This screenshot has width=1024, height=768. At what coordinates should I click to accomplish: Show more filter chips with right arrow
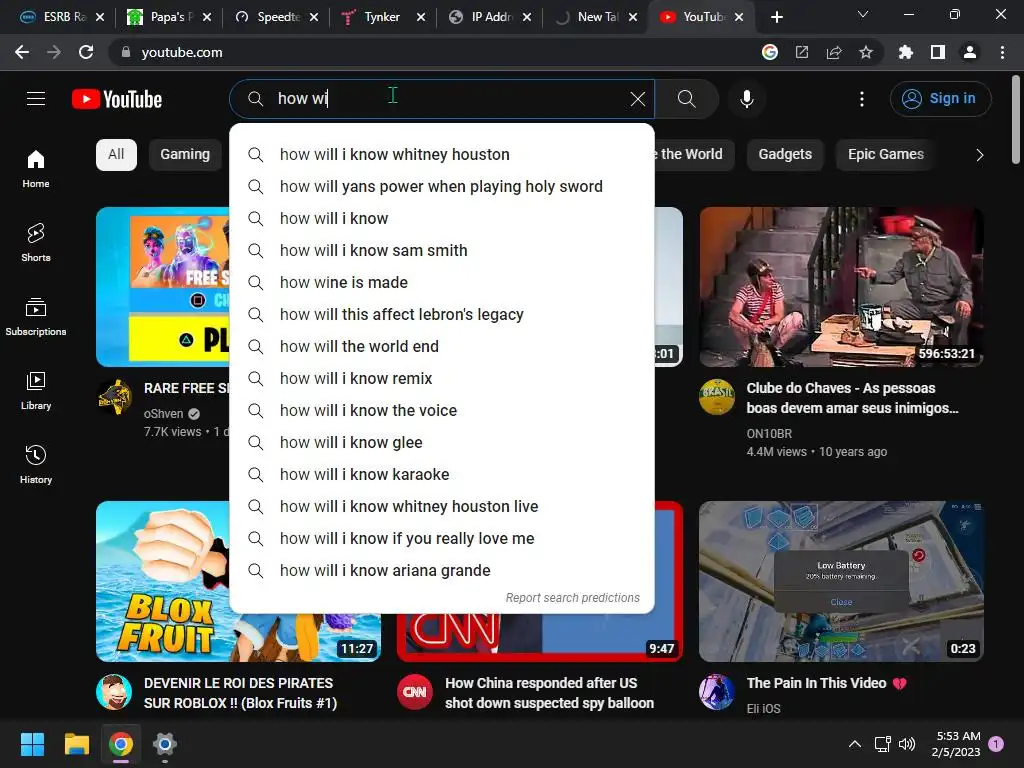pyautogui.click(x=979, y=155)
